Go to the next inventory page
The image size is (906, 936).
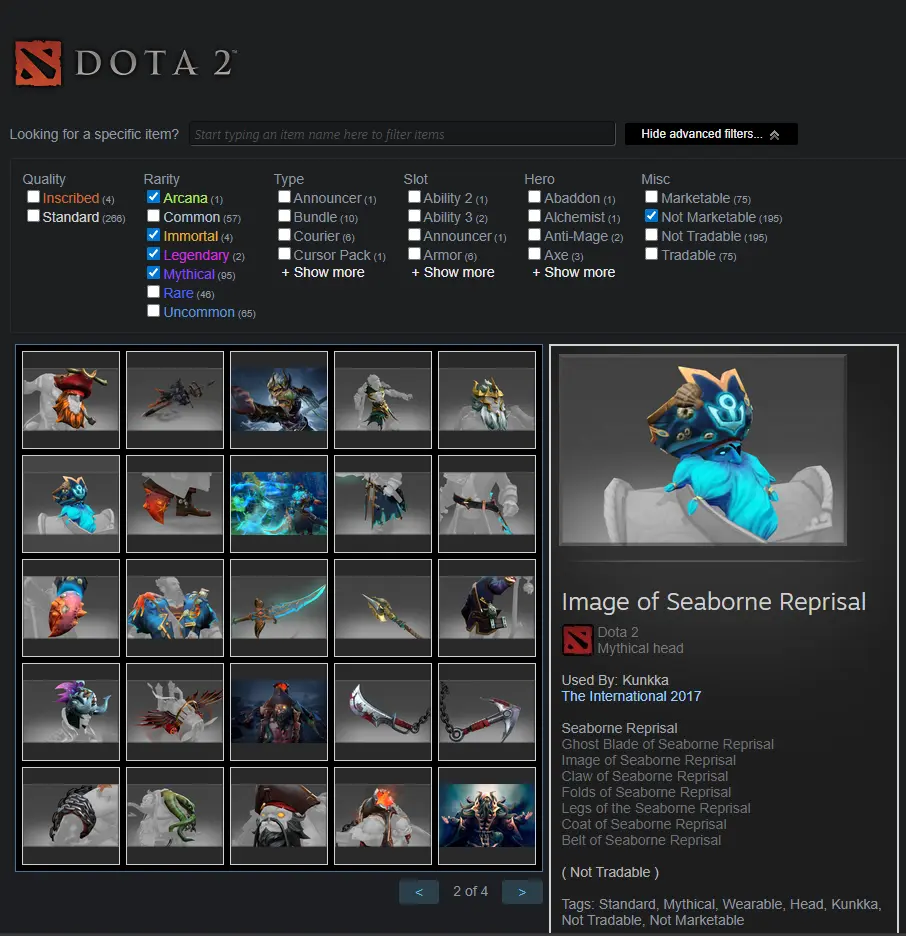click(x=522, y=892)
